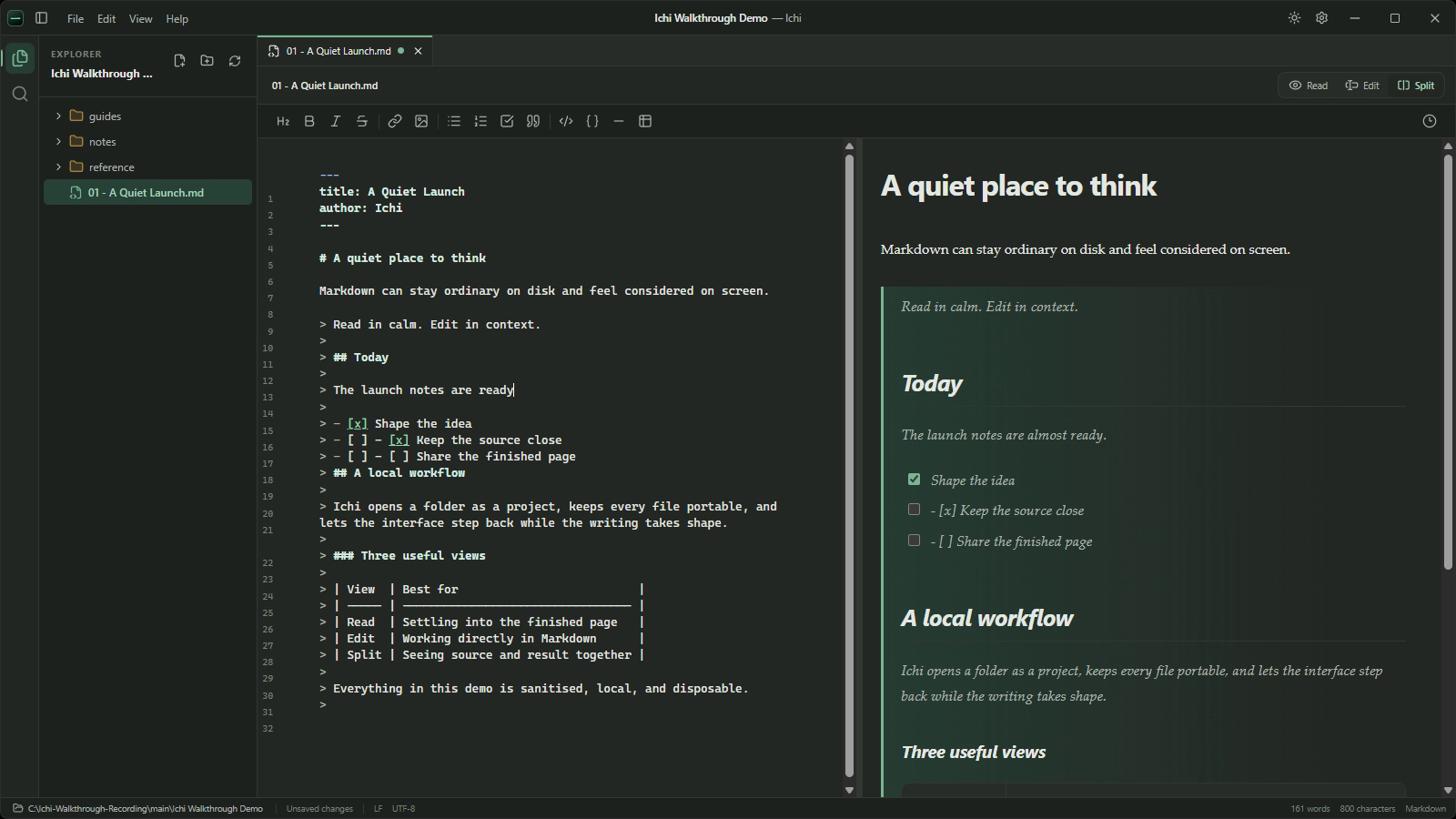The width and height of the screenshot is (1456, 819).
Task: Click the 'Three useful views' preview heading
Action: tap(973, 752)
